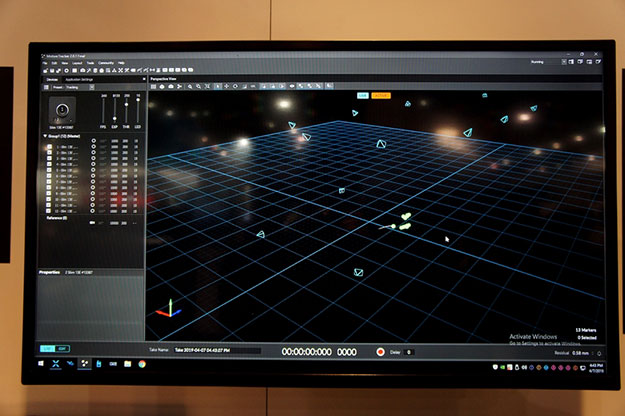The image size is (625, 416).
Task: Open the File menu
Action: (45, 62)
